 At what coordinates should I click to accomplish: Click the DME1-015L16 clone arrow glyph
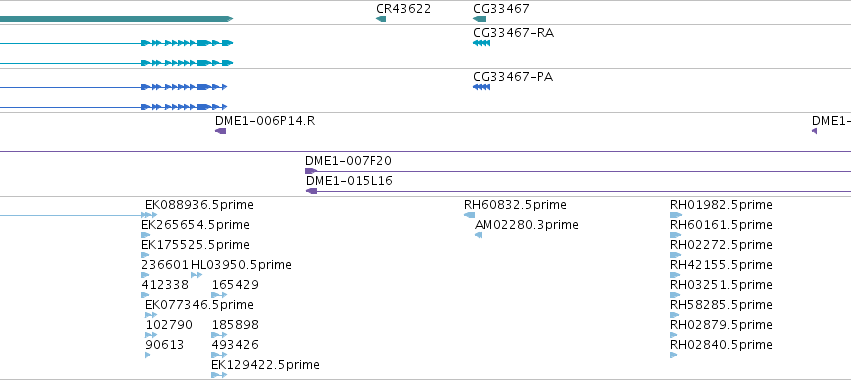tap(312, 191)
